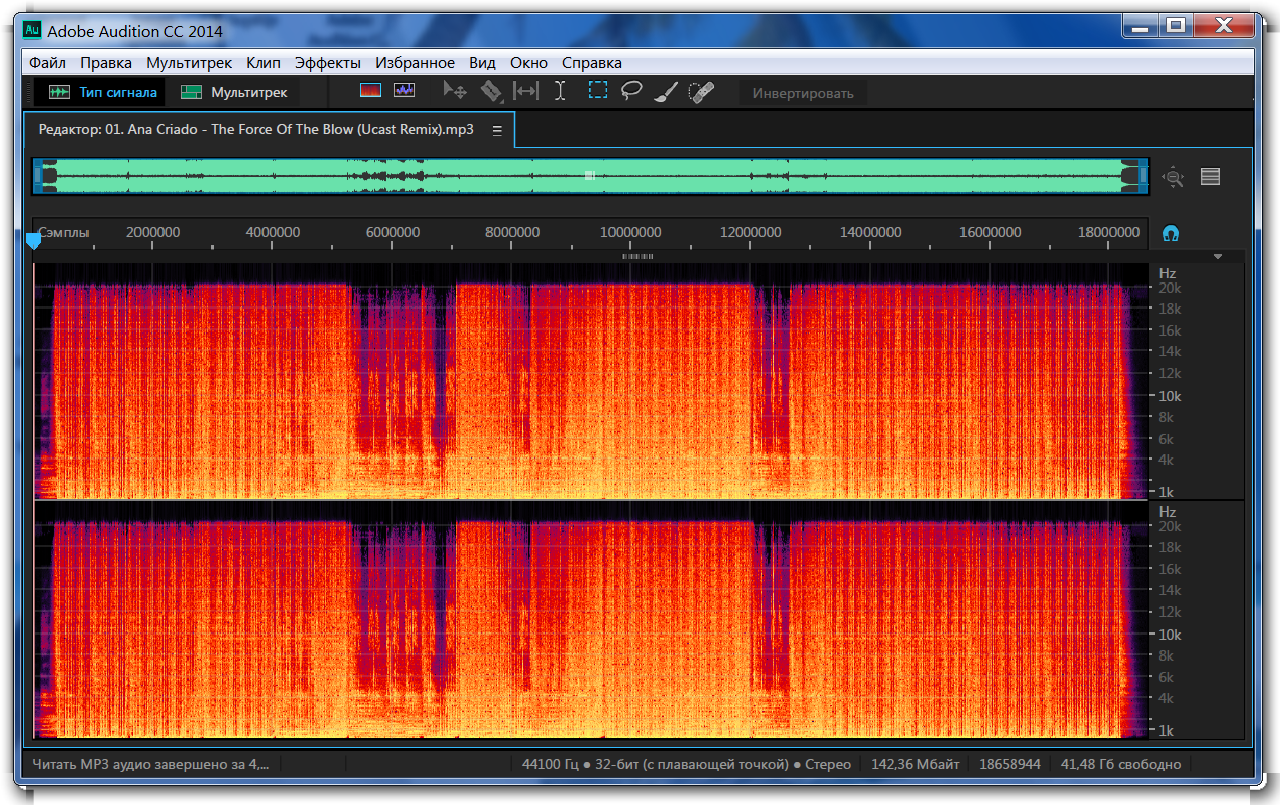Select the Marquee selection tool
Screen dimensions: 1280x805
(x=598, y=91)
